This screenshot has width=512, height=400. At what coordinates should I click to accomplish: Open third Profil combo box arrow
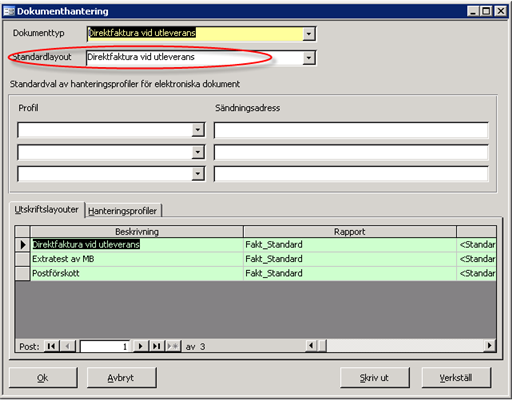pyautogui.click(x=198, y=174)
